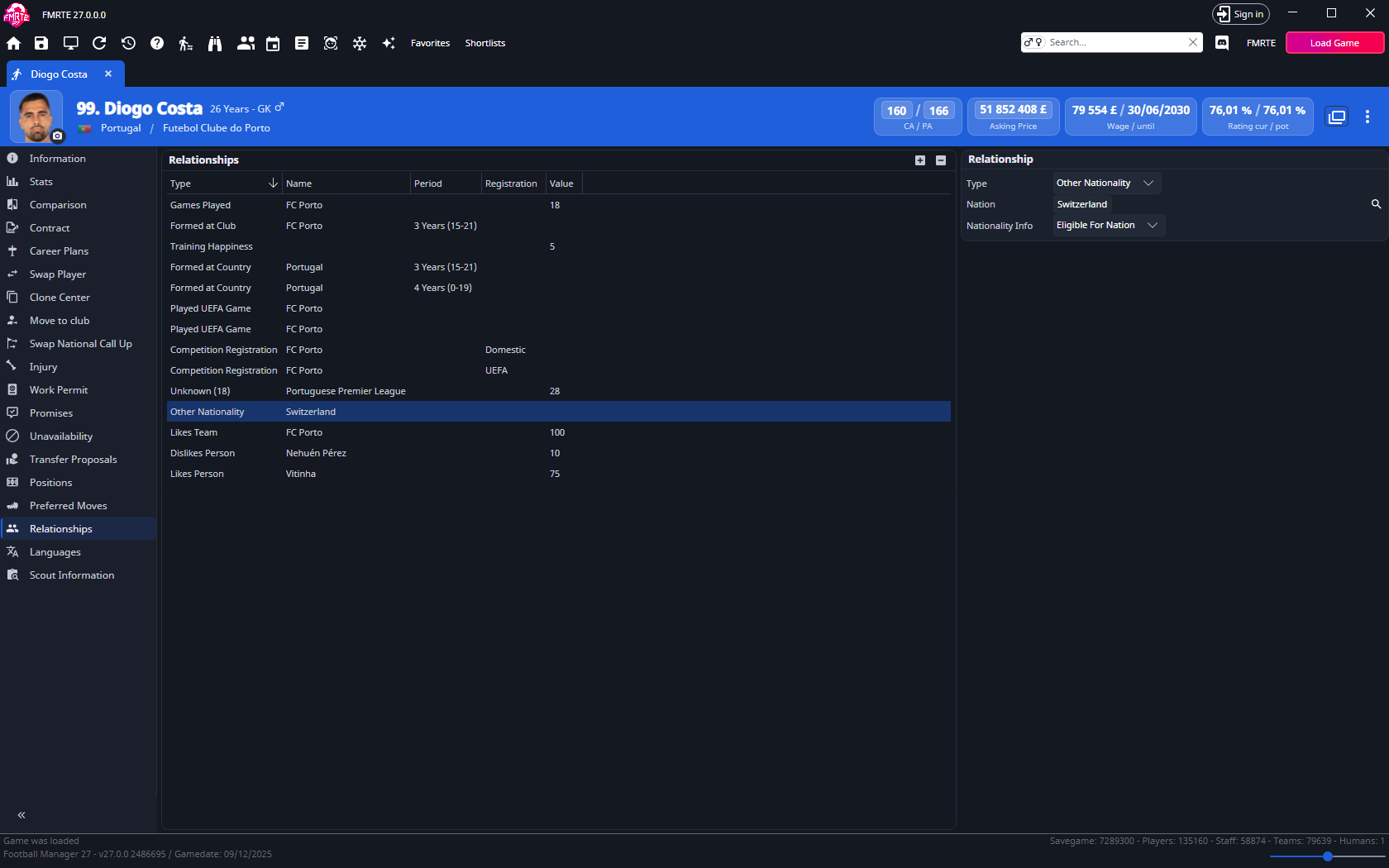Add a relationship with plus icon
This screenshot has width=1389, height=868.
[x=920, y=160]
